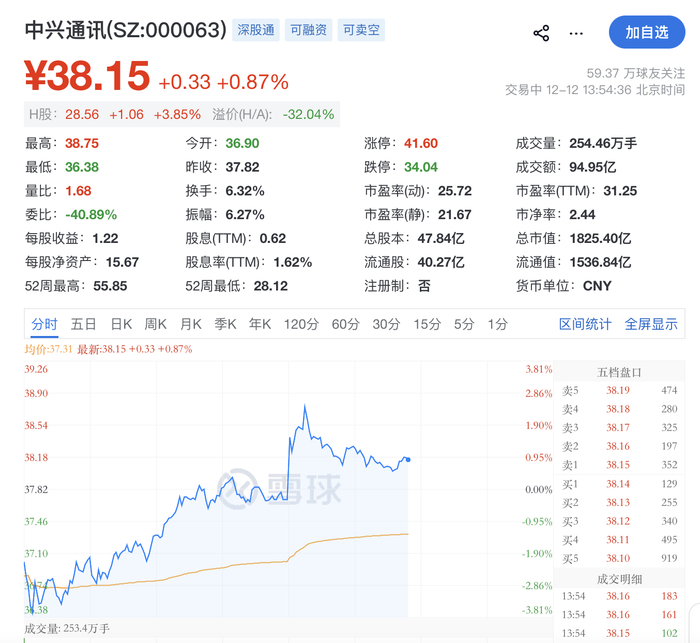The height and width of the screenshot is (643, 700).
Task: Click the 流通值 value 1536.84亿
Action: coord(600,262)
